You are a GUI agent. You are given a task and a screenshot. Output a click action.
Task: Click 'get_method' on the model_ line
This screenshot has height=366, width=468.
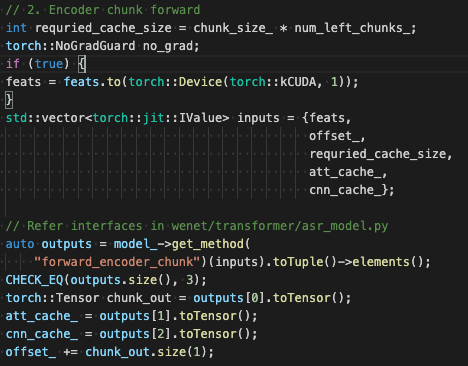click(208, 244)
